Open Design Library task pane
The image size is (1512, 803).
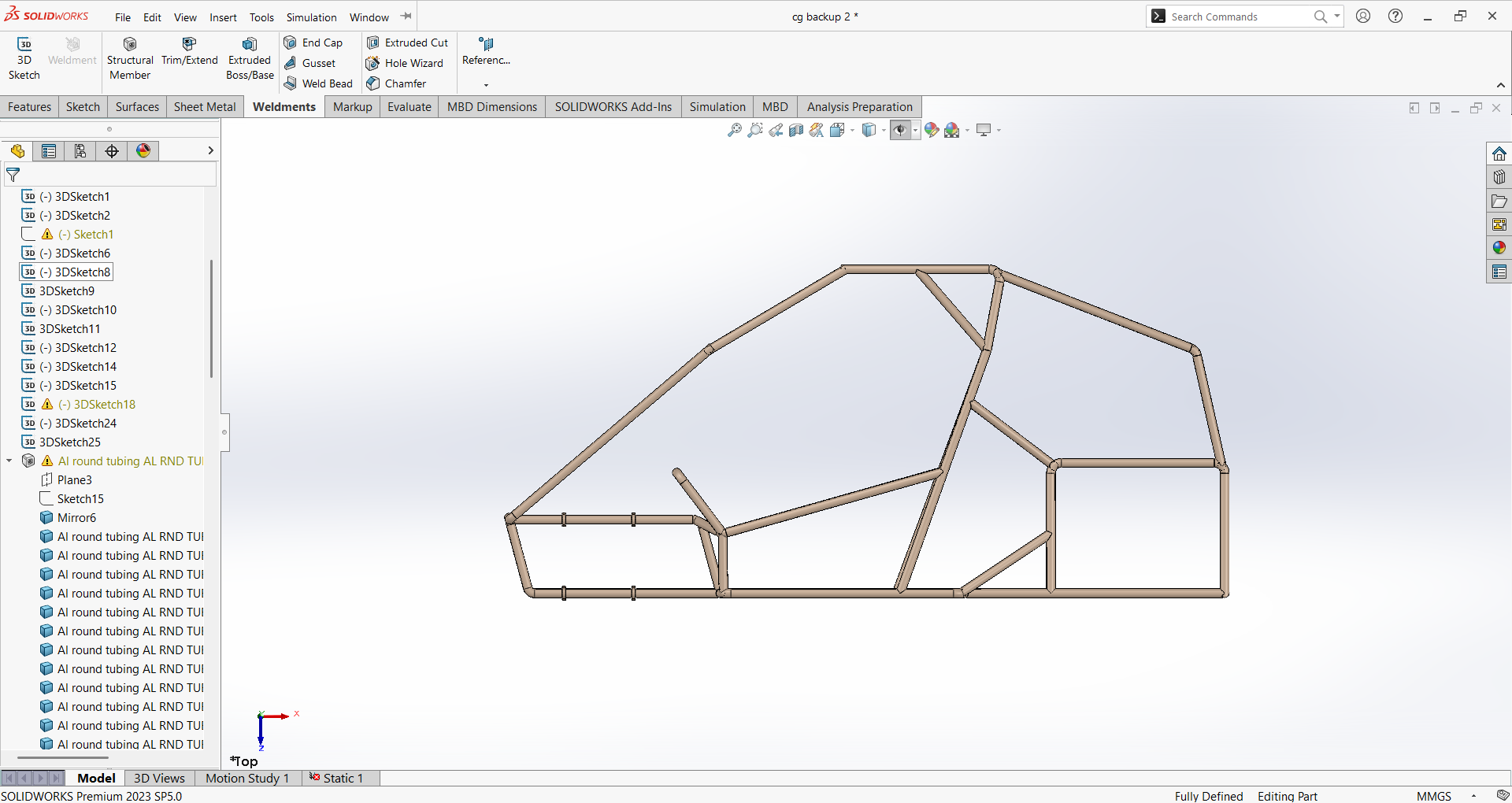coord(1499,177)
